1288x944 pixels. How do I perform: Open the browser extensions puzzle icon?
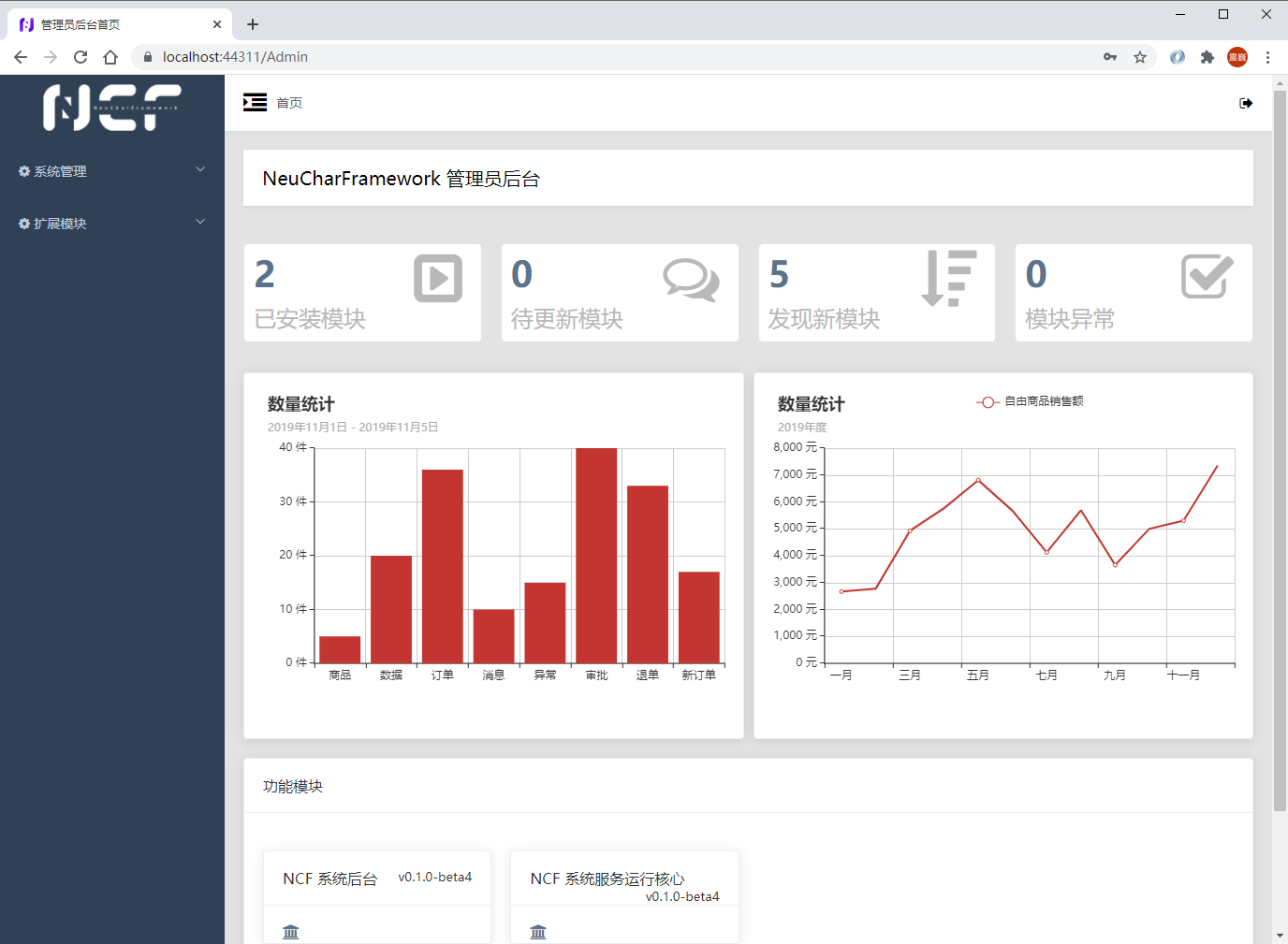point(1207,57)
